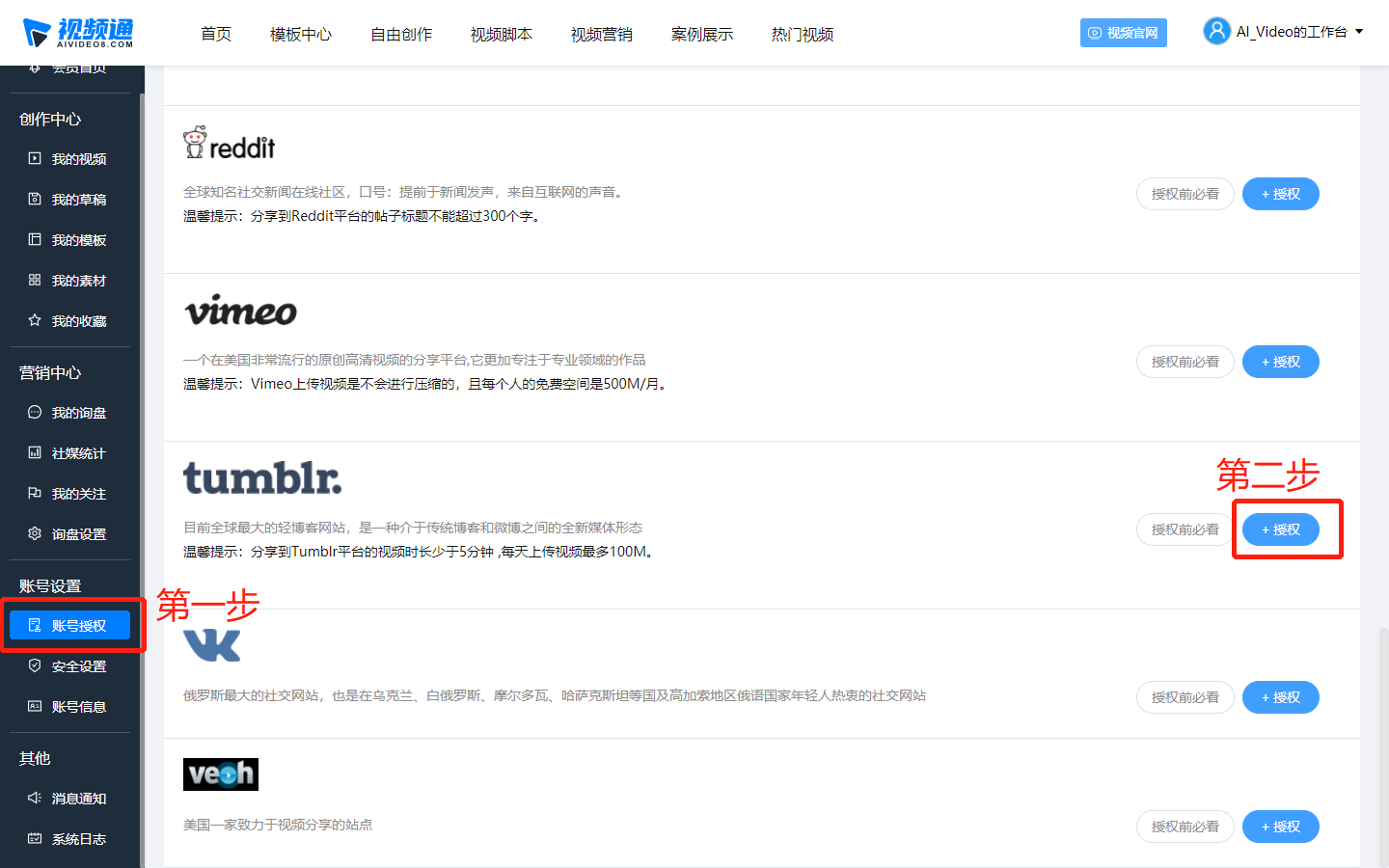Click the veoh description text
Screen dimensions: 1389x868
278,825
